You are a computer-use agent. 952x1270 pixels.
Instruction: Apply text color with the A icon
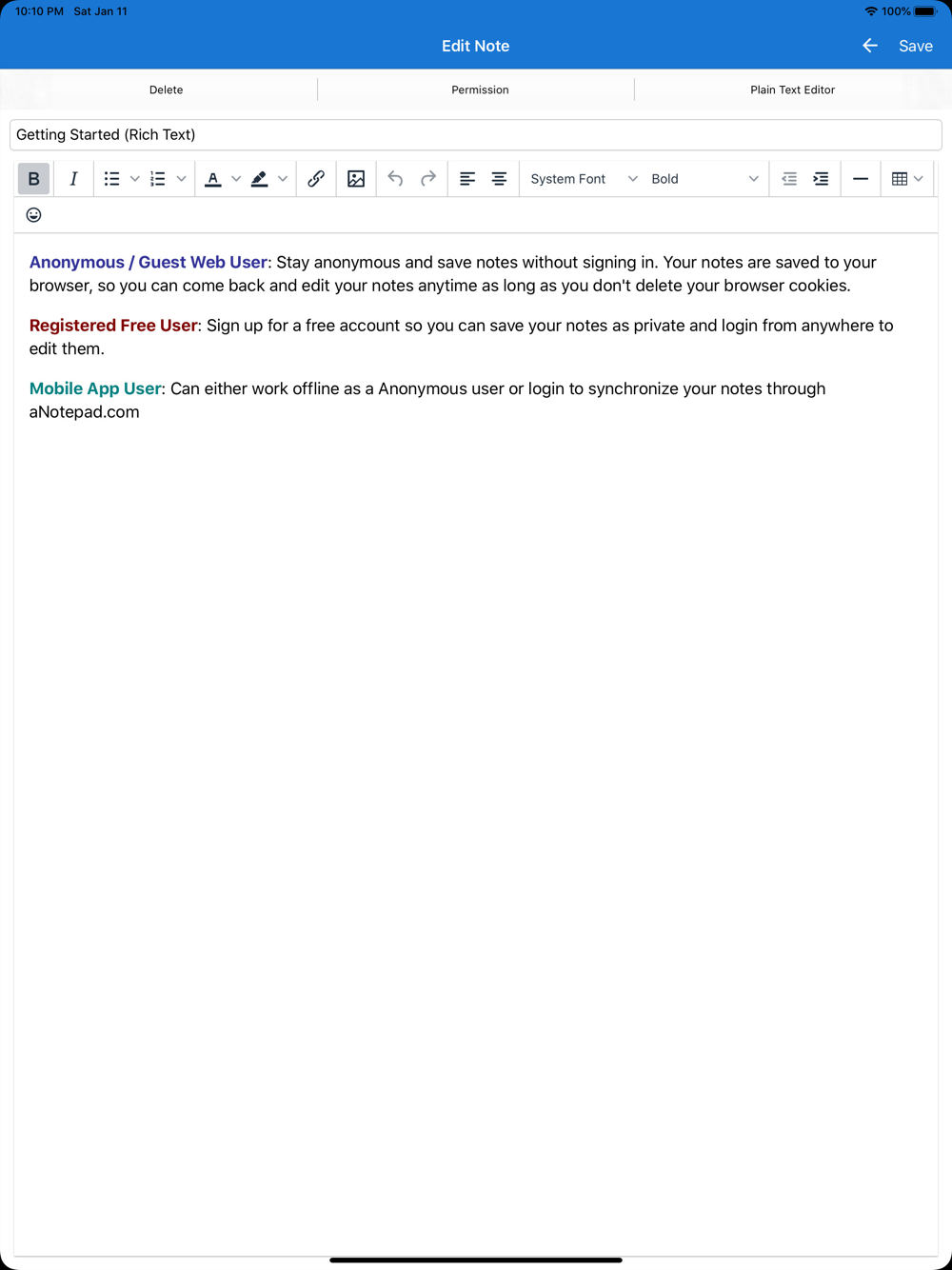click(x=213, y=179)
